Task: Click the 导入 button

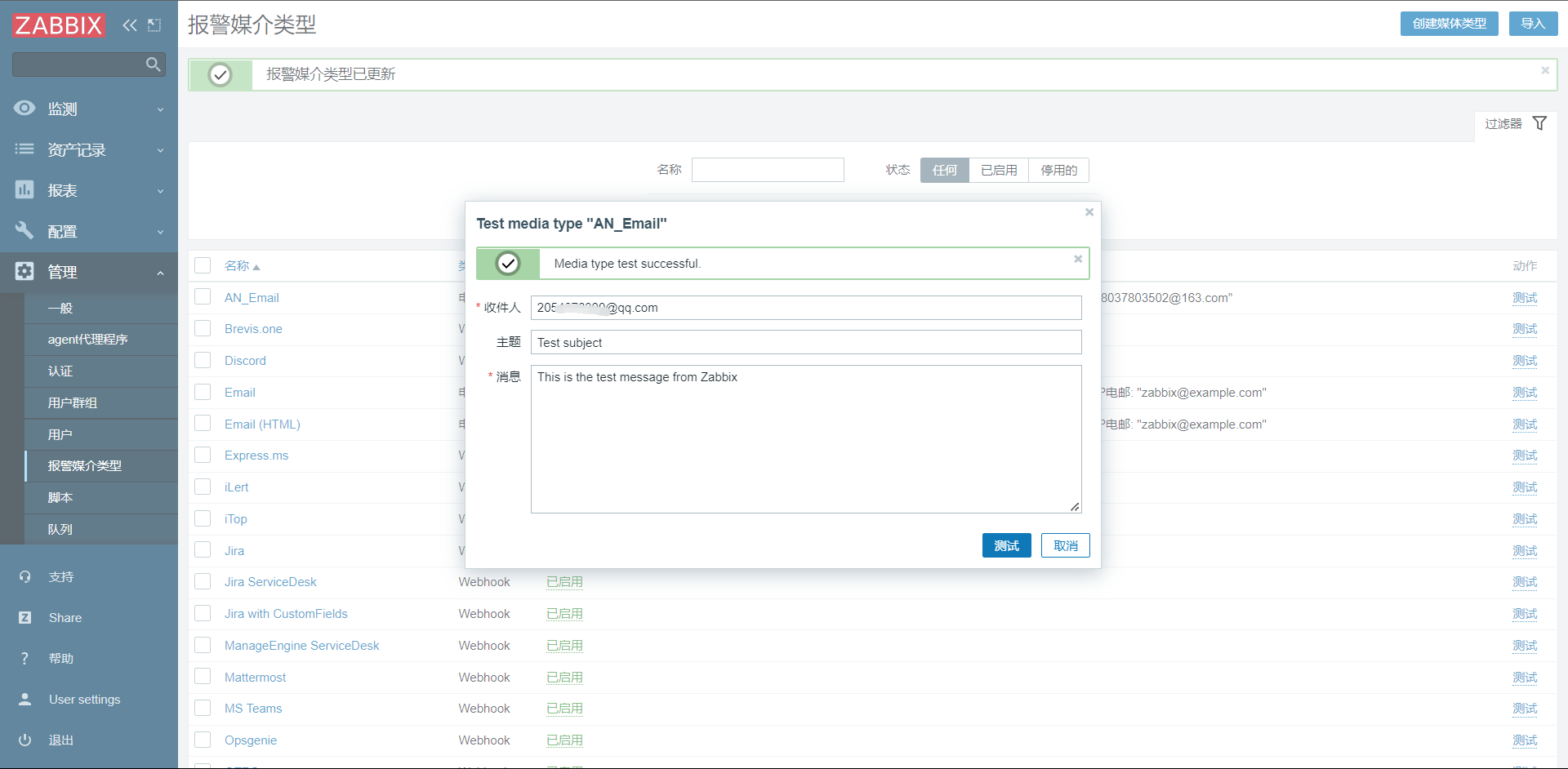Action: coord(1533,24)
